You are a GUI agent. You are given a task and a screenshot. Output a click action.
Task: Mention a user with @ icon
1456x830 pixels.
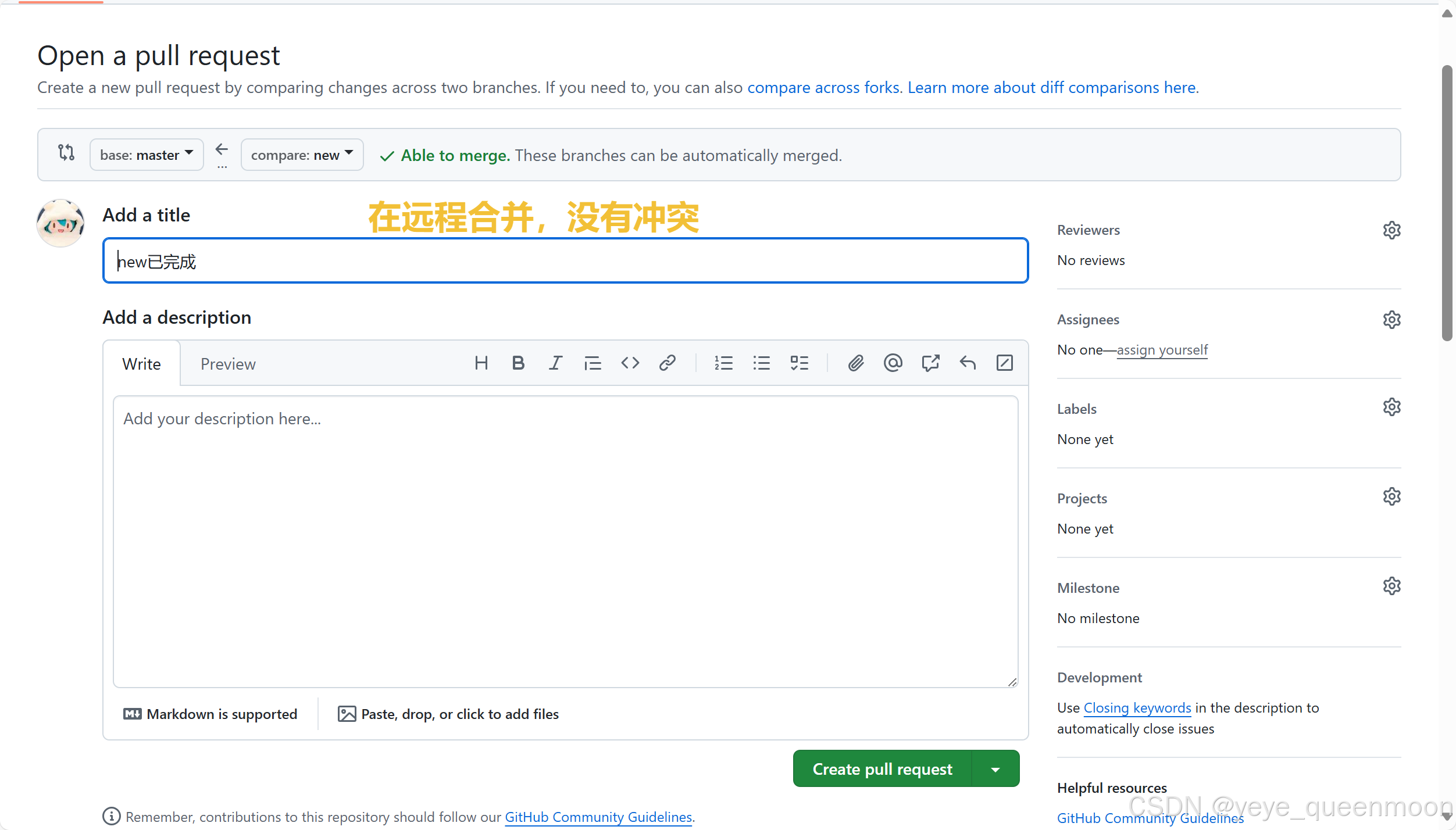[x=893, y=363]
